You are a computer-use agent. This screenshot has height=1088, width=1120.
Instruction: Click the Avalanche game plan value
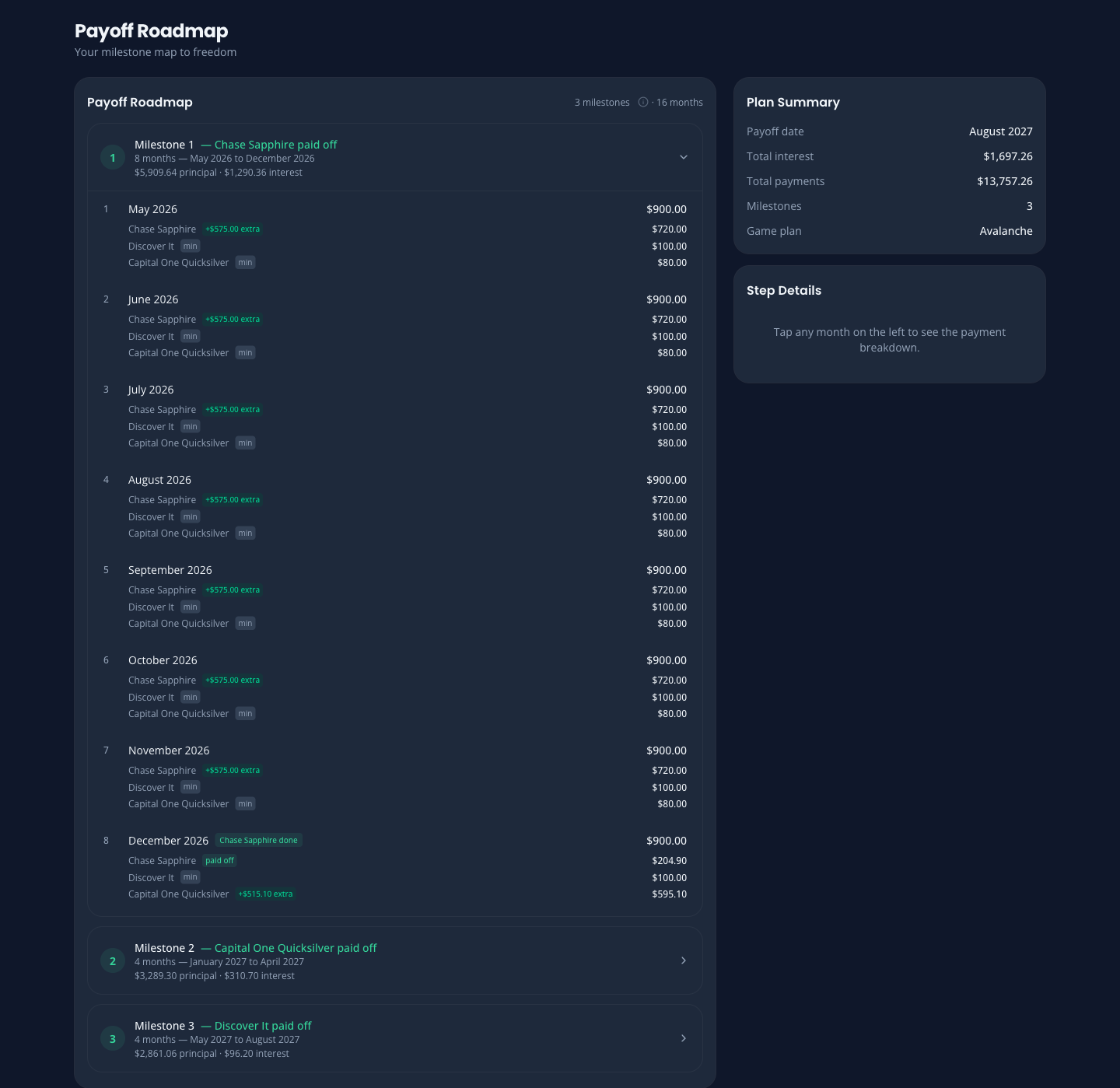point(1006,230)
